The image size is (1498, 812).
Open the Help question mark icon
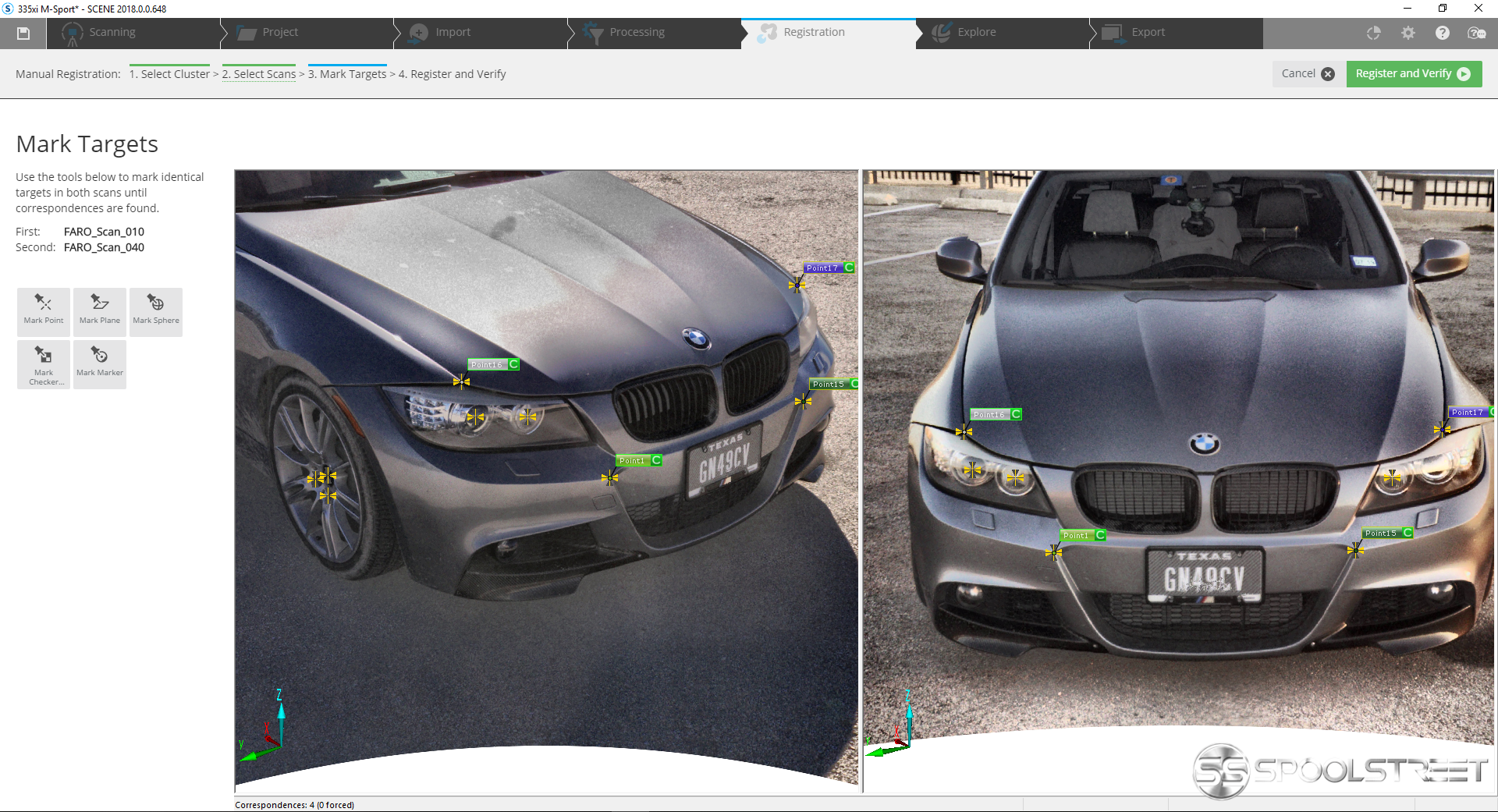point(1442,33)
